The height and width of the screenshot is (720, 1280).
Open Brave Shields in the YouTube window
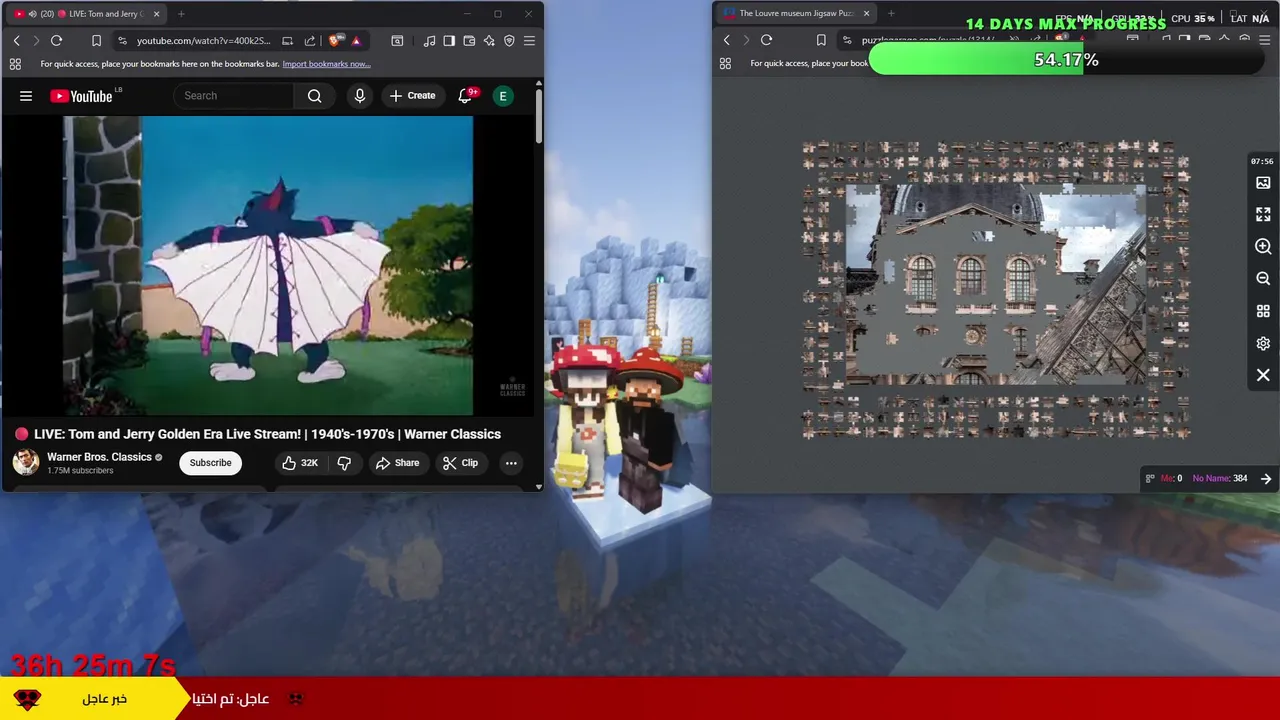[335, 41]
